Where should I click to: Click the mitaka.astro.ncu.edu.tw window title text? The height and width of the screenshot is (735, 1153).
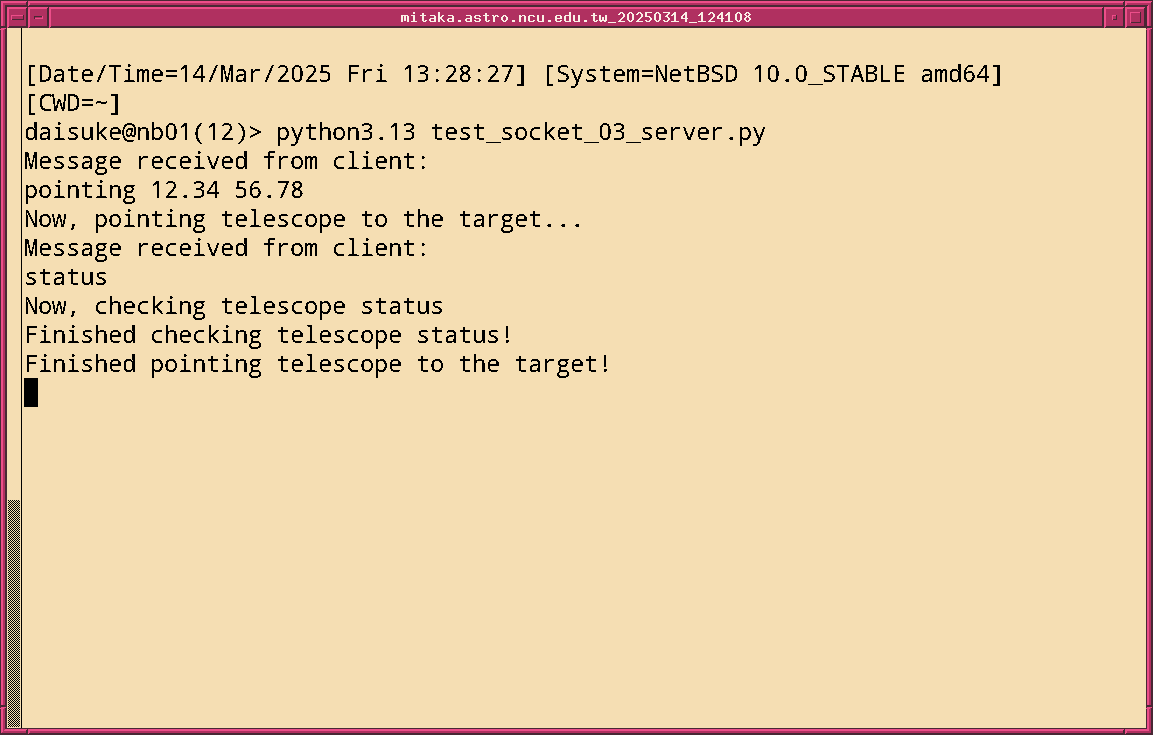(x=576, y=17)
